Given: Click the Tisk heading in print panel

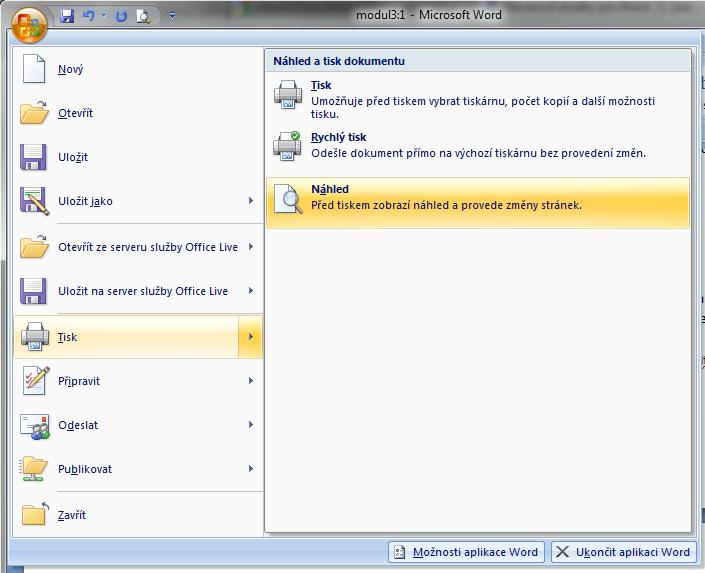Looking at the screenshot, I should 321,85.
